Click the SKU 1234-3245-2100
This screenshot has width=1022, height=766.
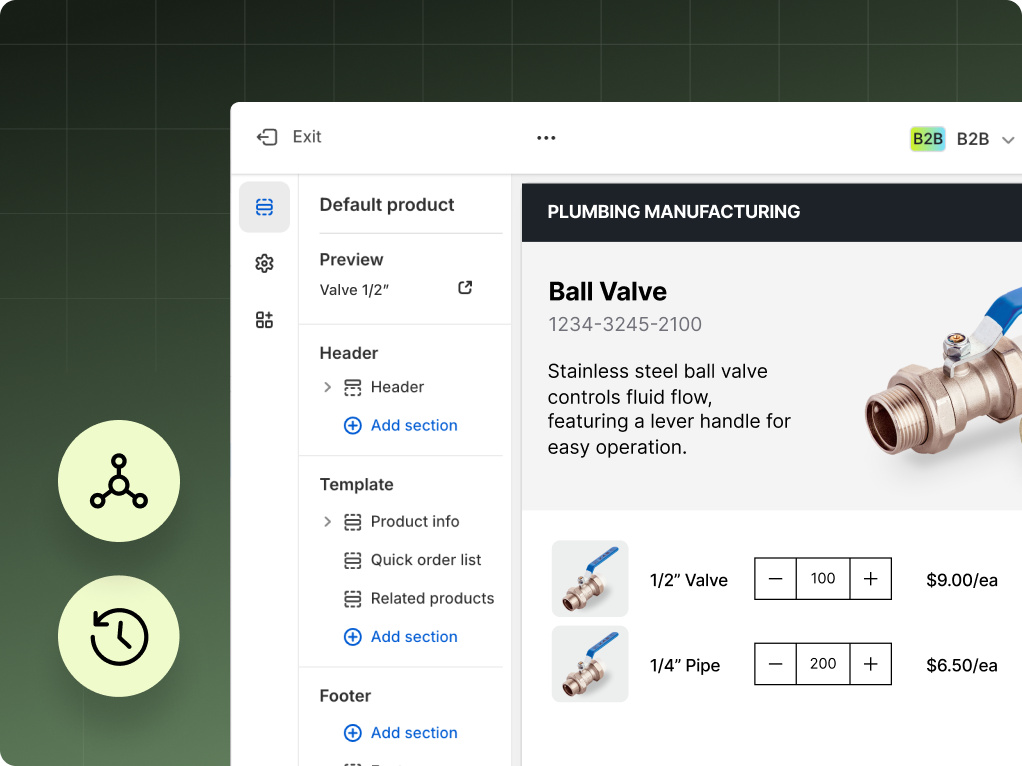click(625, 324)
